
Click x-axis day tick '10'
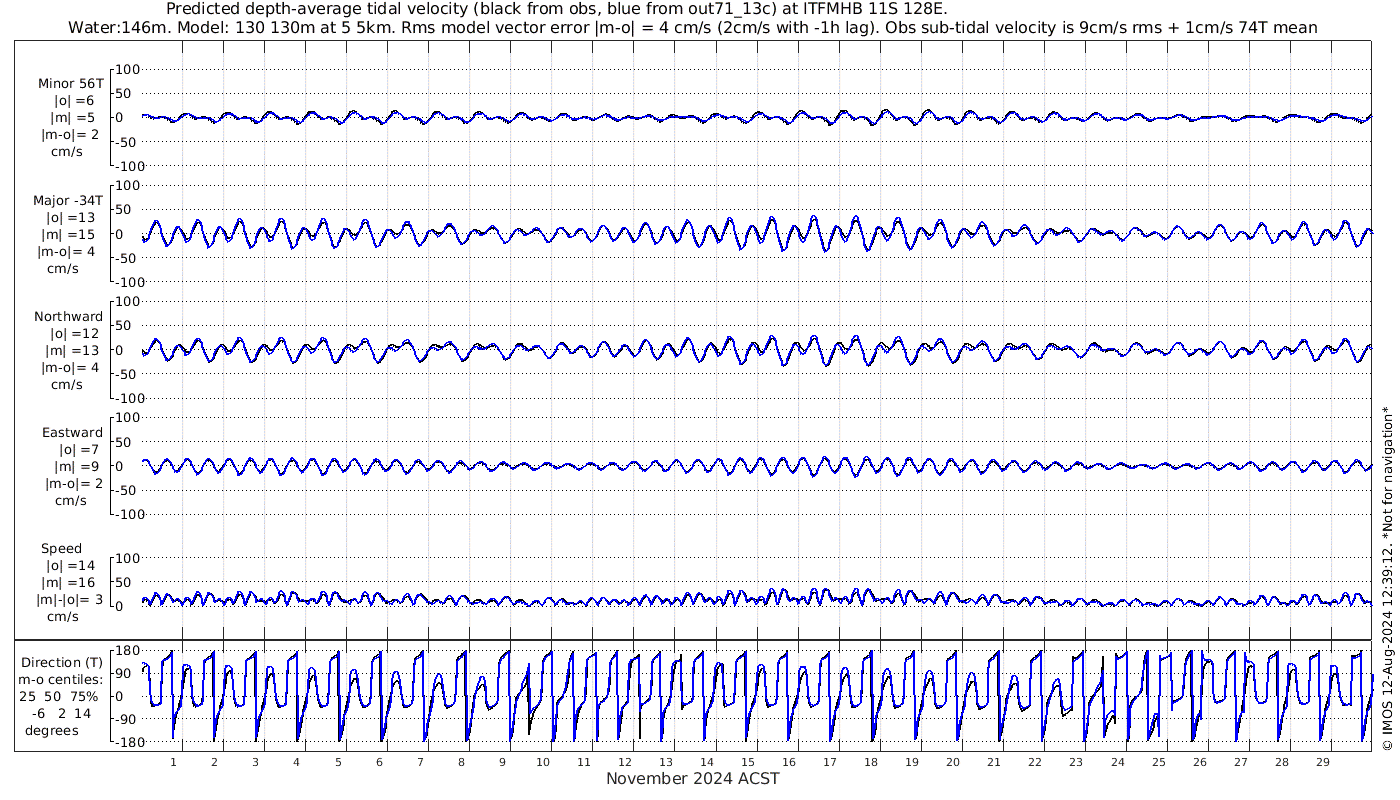(x=543, y=762)
